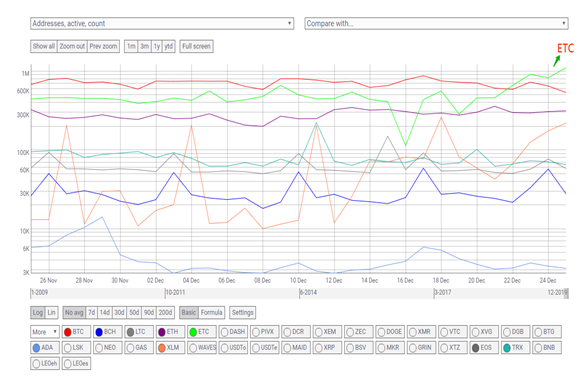Enable the BNB series
Screen dimensions: 580x377
[547, 348]
